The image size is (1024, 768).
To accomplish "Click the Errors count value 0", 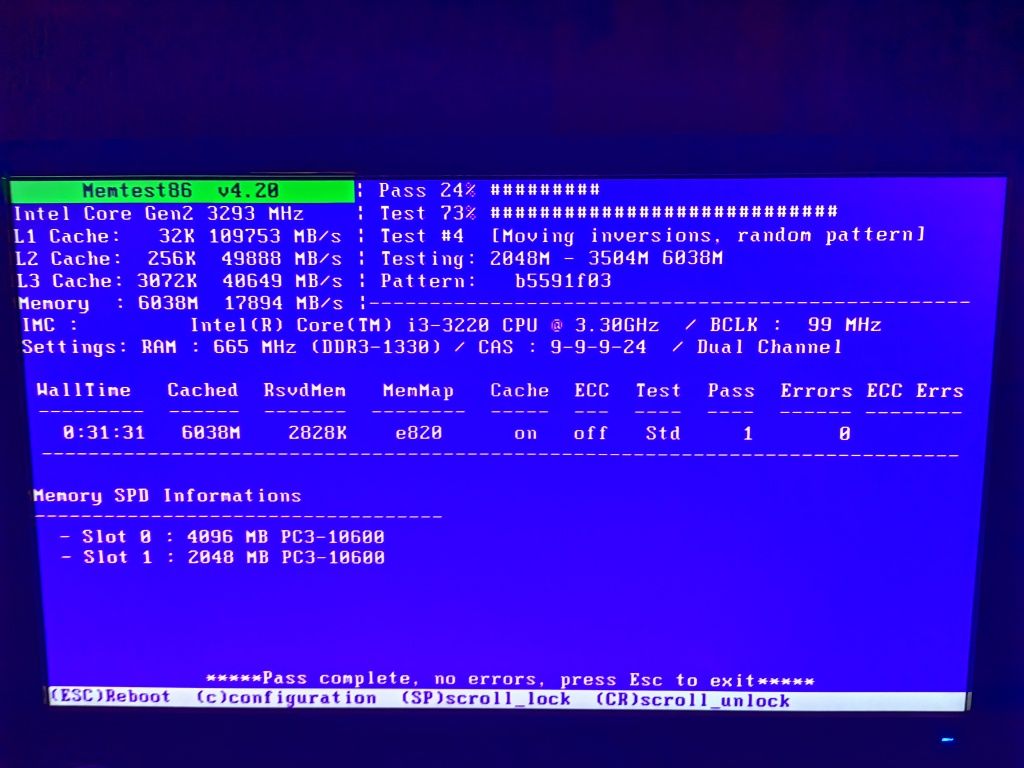I will [x=844, y=434].
